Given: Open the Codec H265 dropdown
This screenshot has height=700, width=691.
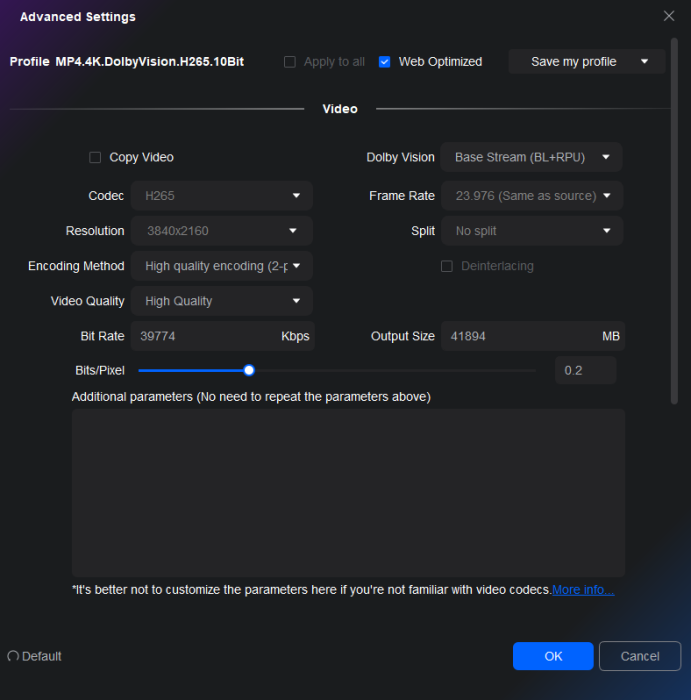Looking at the screenshot, I should (x=222, y=196).
